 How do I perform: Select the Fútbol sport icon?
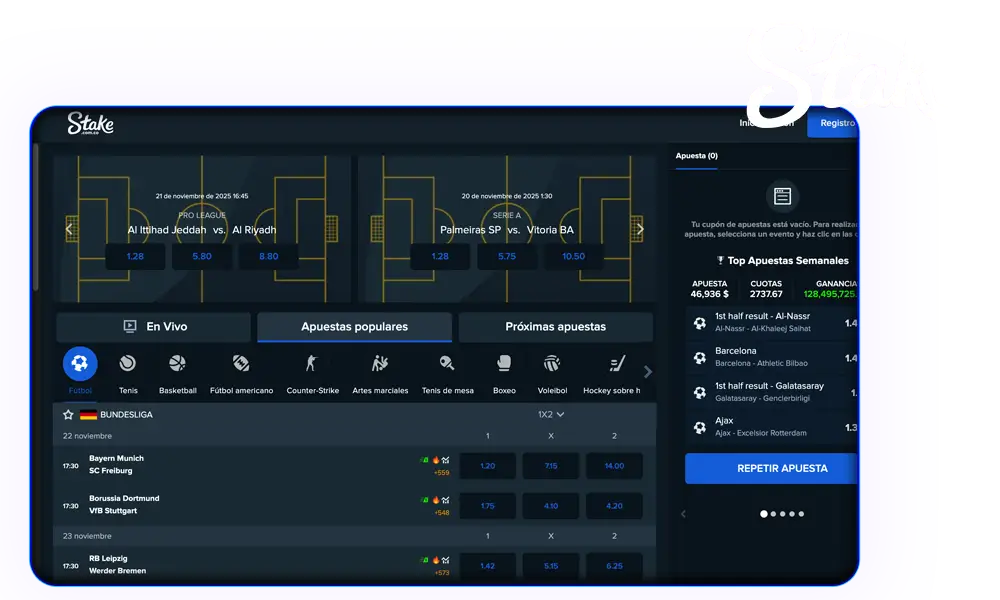click(80, 364)
